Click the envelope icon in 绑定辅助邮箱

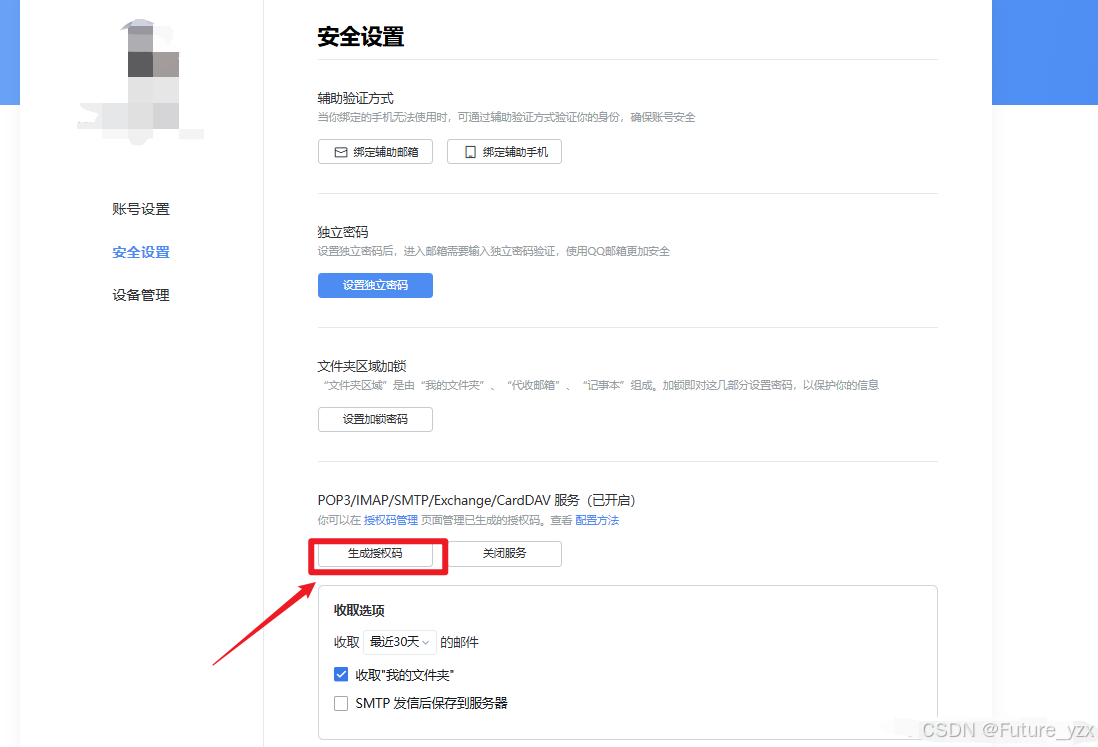coord(341,152)
